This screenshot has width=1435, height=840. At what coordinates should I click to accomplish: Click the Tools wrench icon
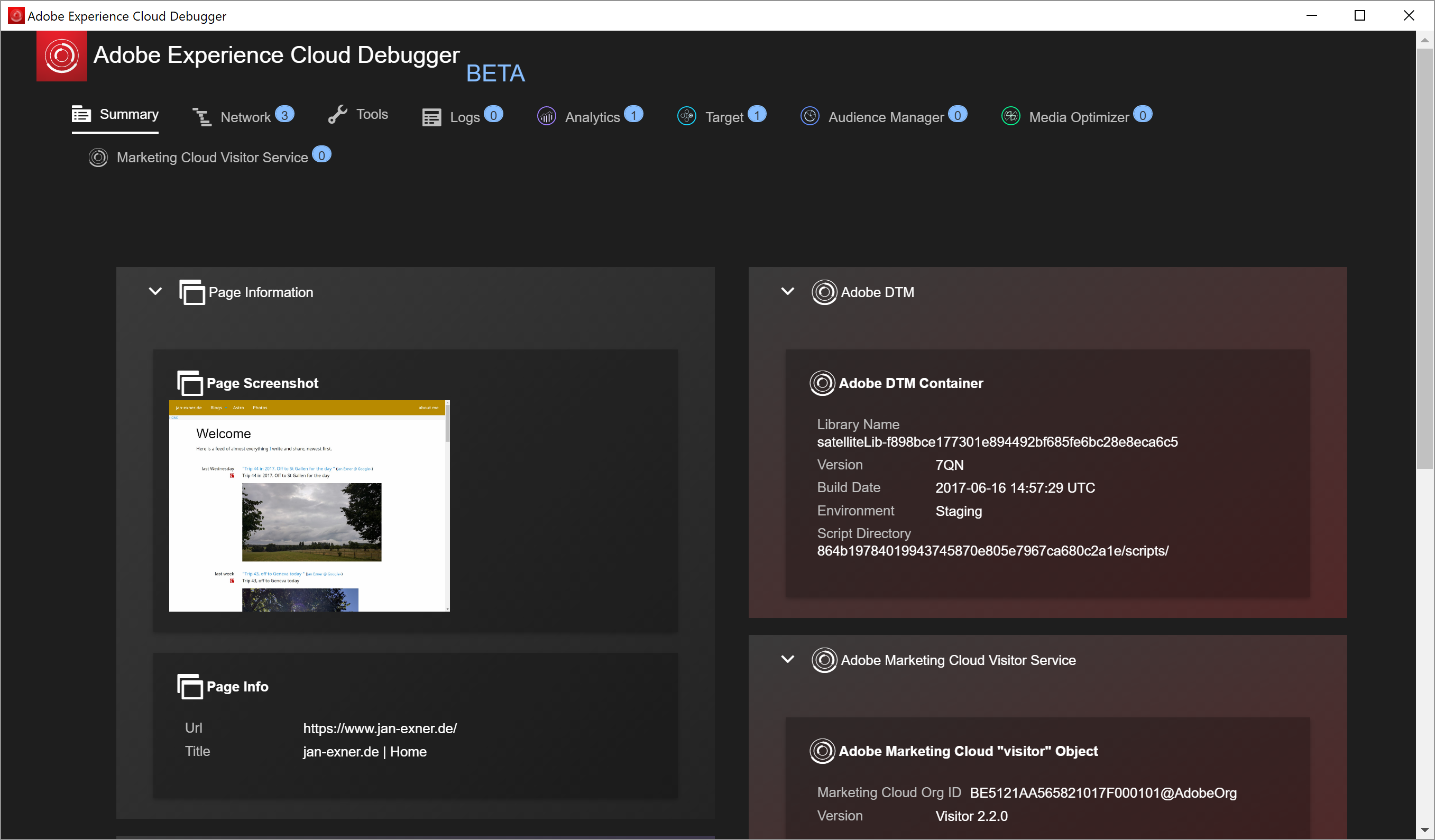(x=338, y=115)
